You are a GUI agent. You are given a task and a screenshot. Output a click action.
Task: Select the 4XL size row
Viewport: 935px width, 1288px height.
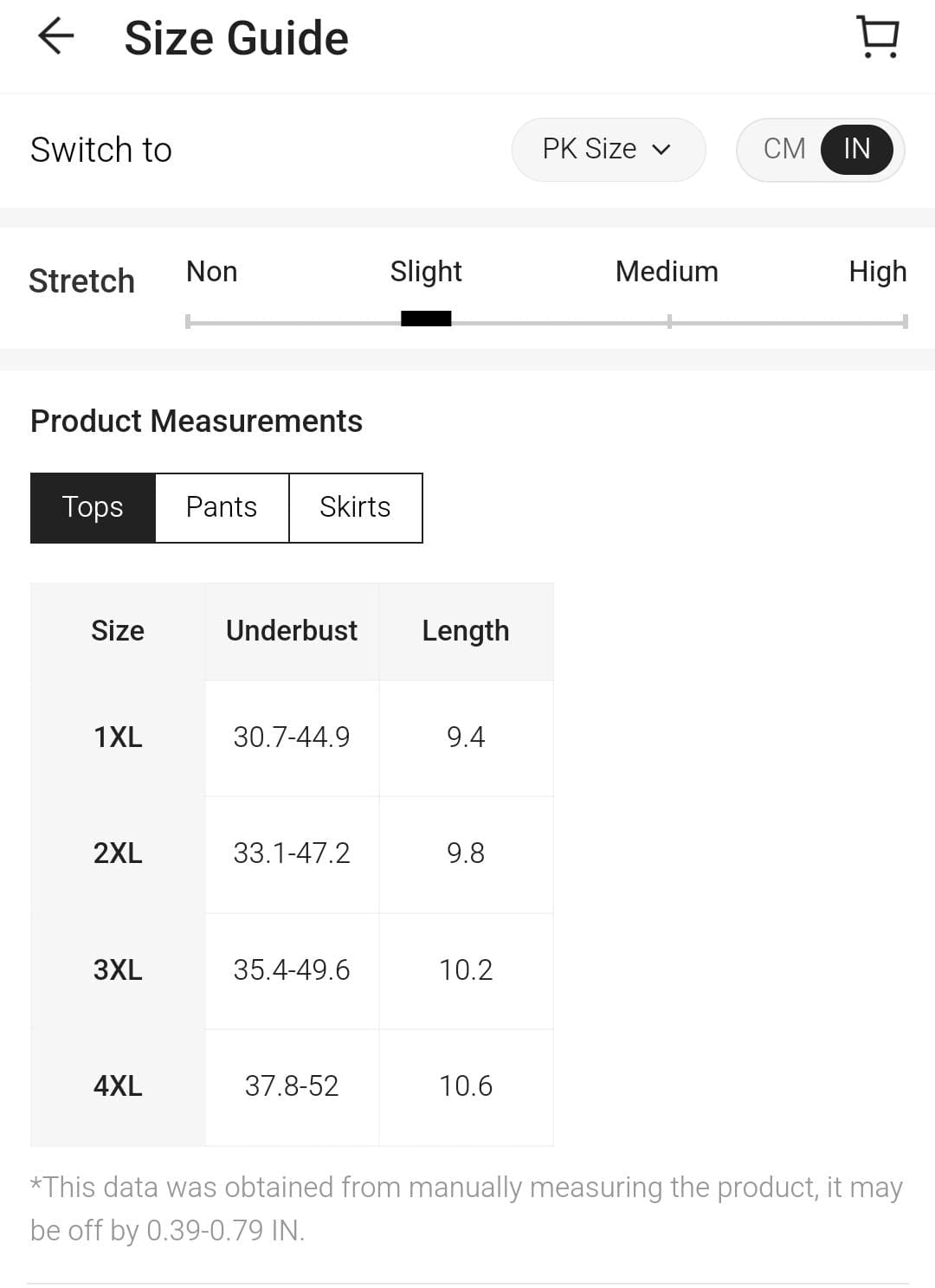(x=118, y=1086)
